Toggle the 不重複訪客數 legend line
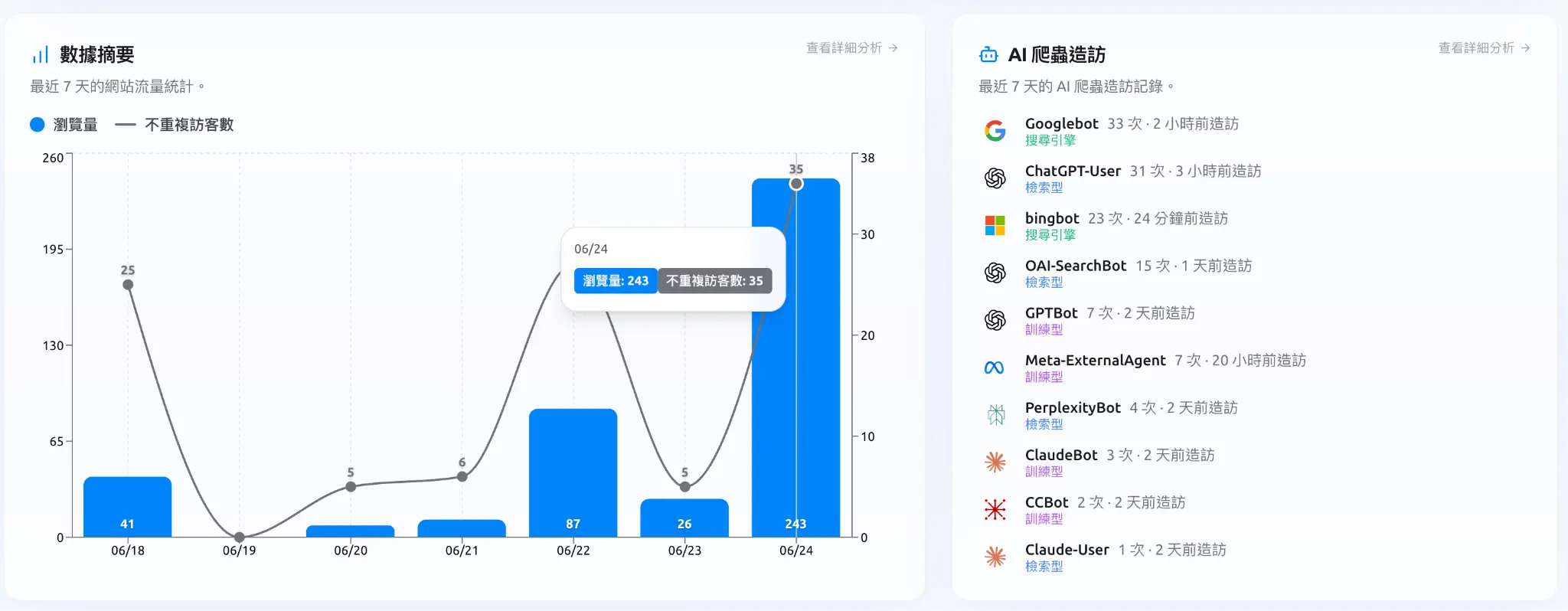This screenshot has width=1568, height=611. coord(175,125)
